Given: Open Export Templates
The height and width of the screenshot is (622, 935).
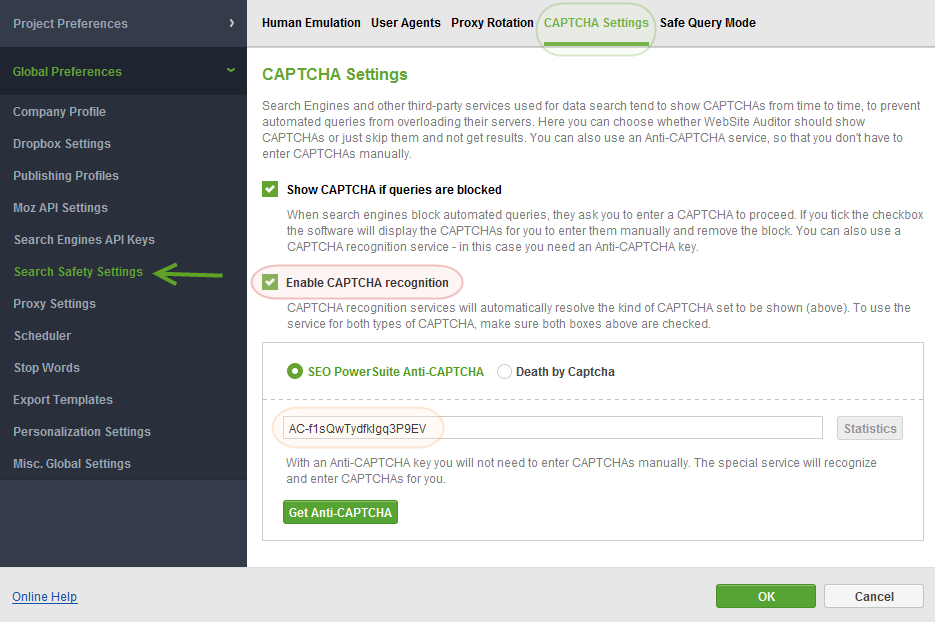Looking at the screenshot, I should coord(63,400).
